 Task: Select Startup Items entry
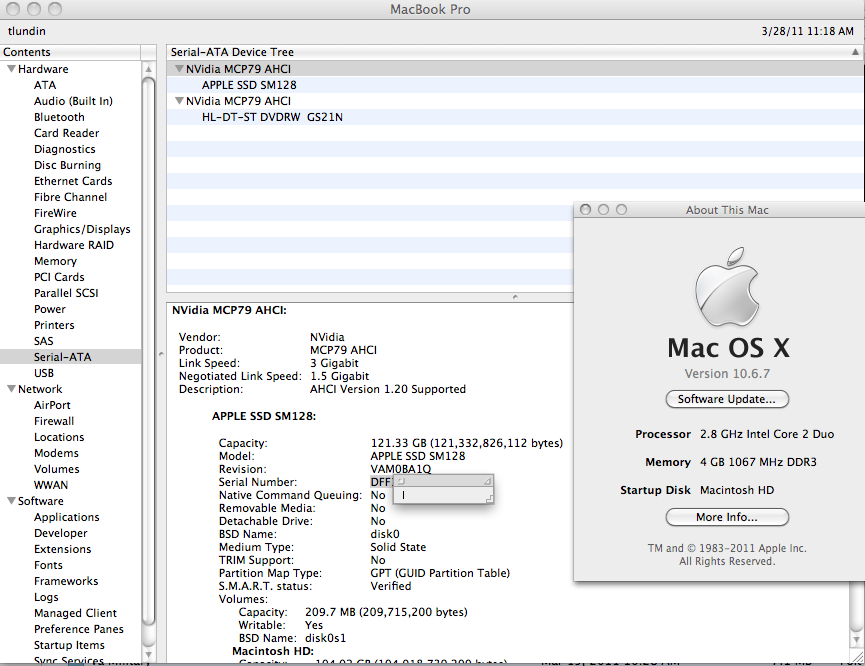click(69, 645)
